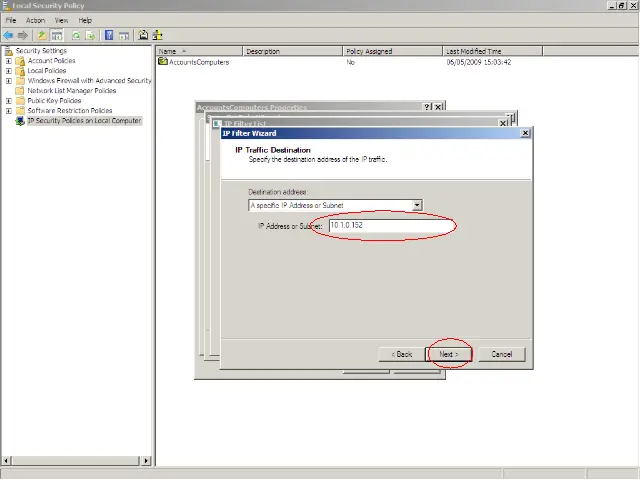Viewport: 640px width, 480px height.
Task: Open the Action menu
Action: pos(35,20)
